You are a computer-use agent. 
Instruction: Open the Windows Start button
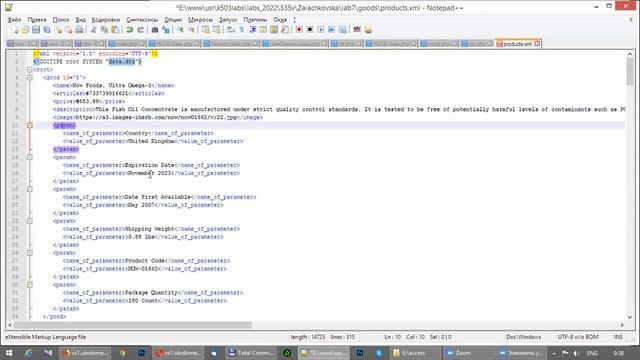9,353
